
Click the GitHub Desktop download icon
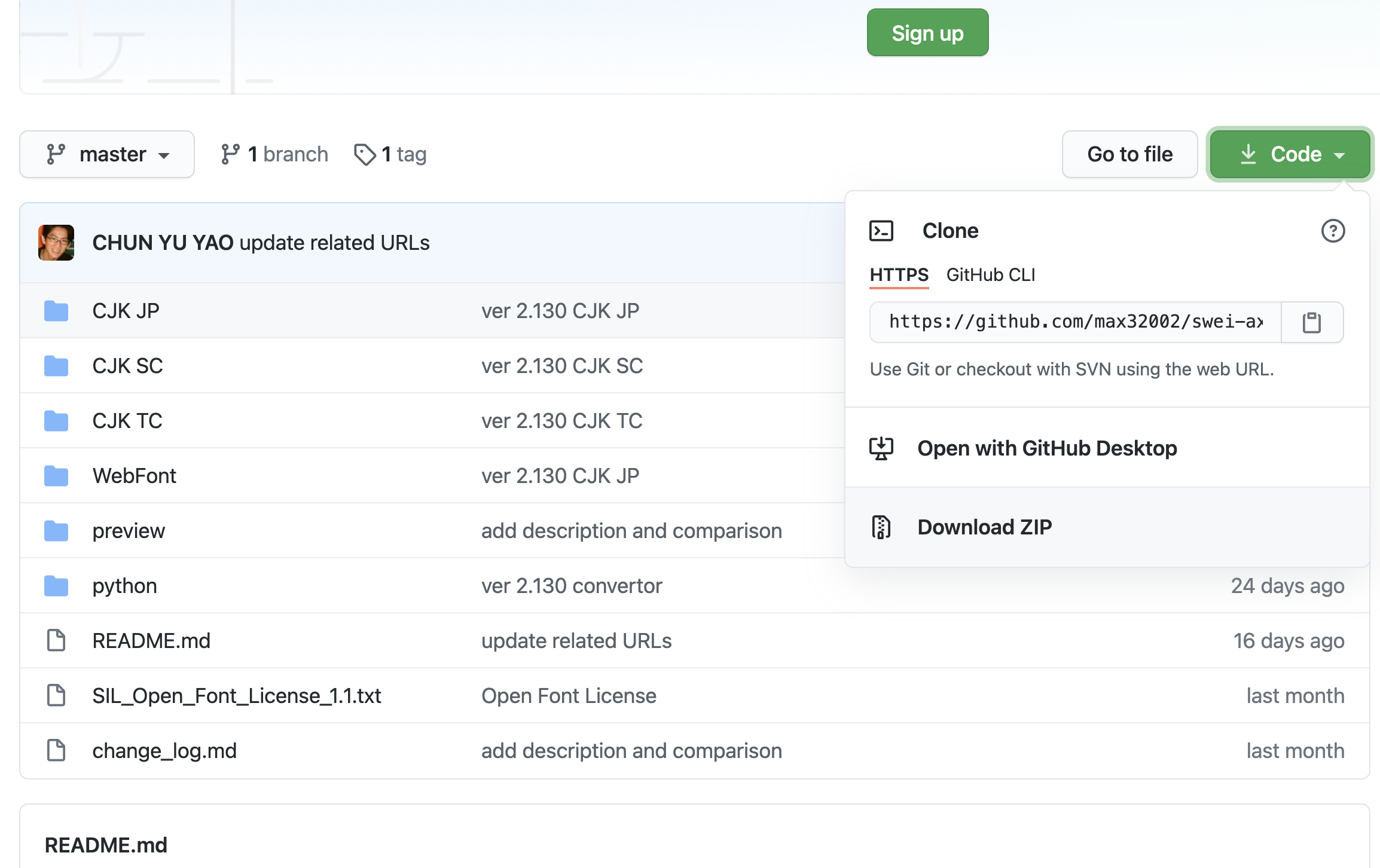881,448
